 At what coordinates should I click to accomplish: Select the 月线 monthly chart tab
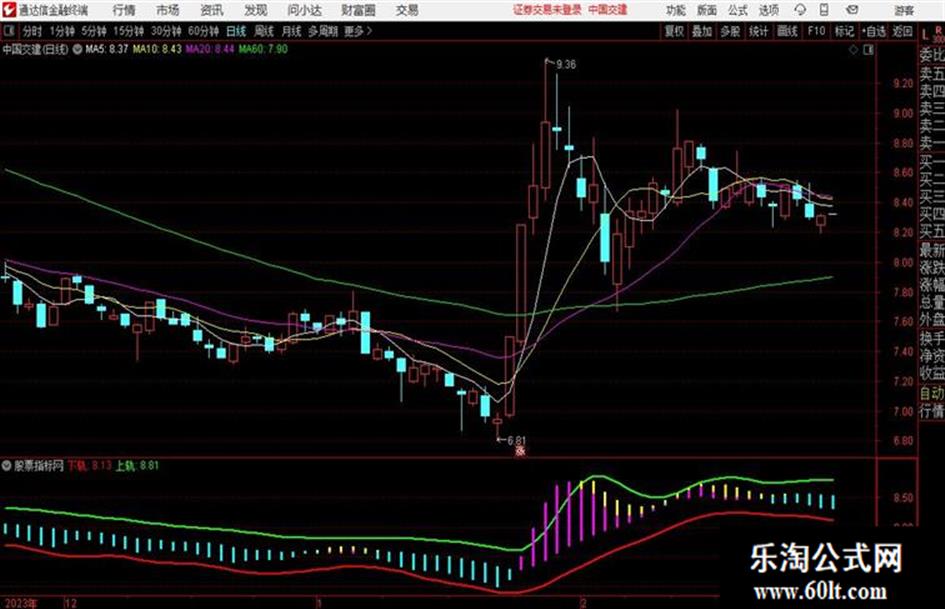tap(292, 31)
